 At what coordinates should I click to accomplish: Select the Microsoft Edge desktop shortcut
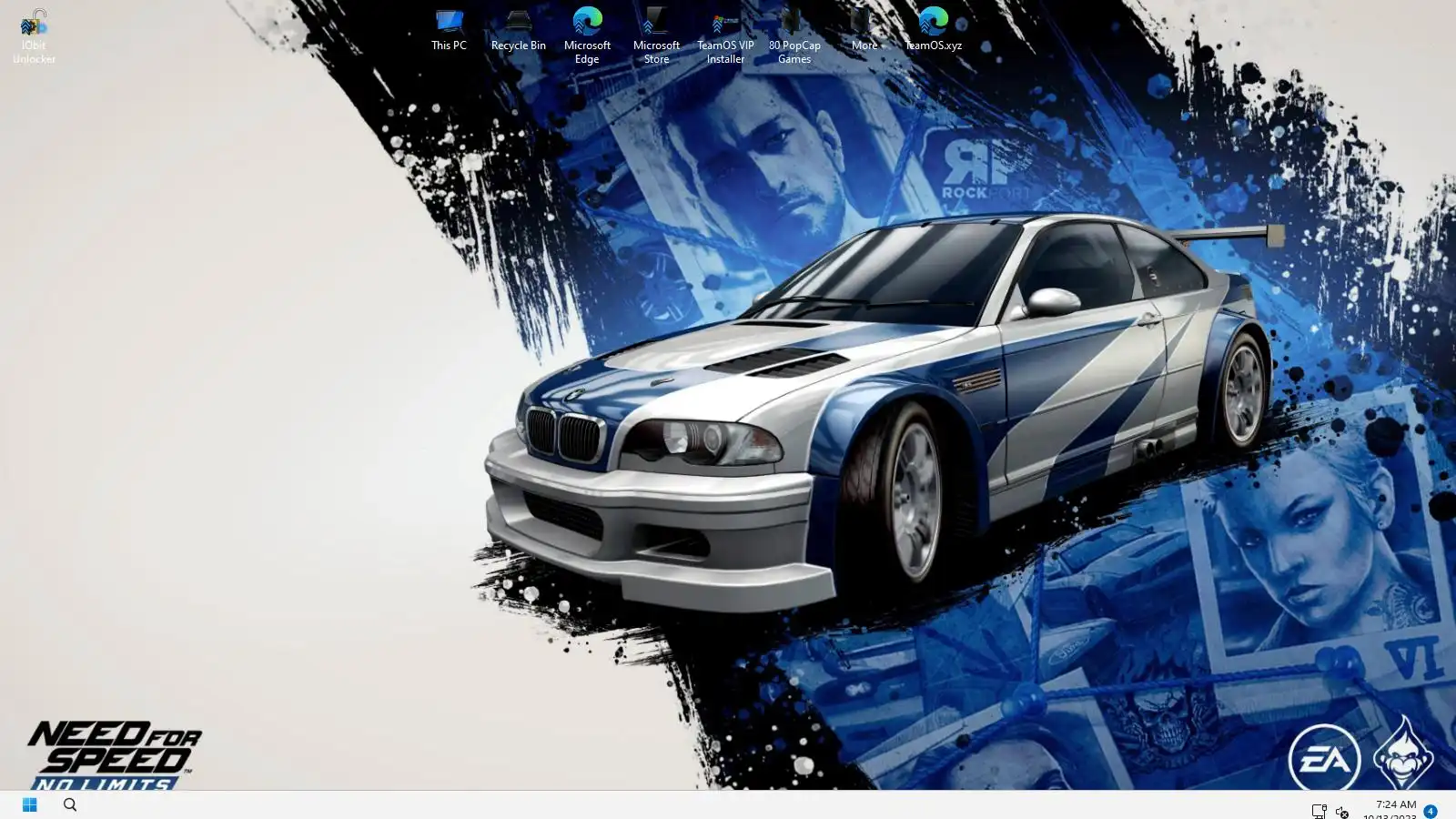[587, 36]
